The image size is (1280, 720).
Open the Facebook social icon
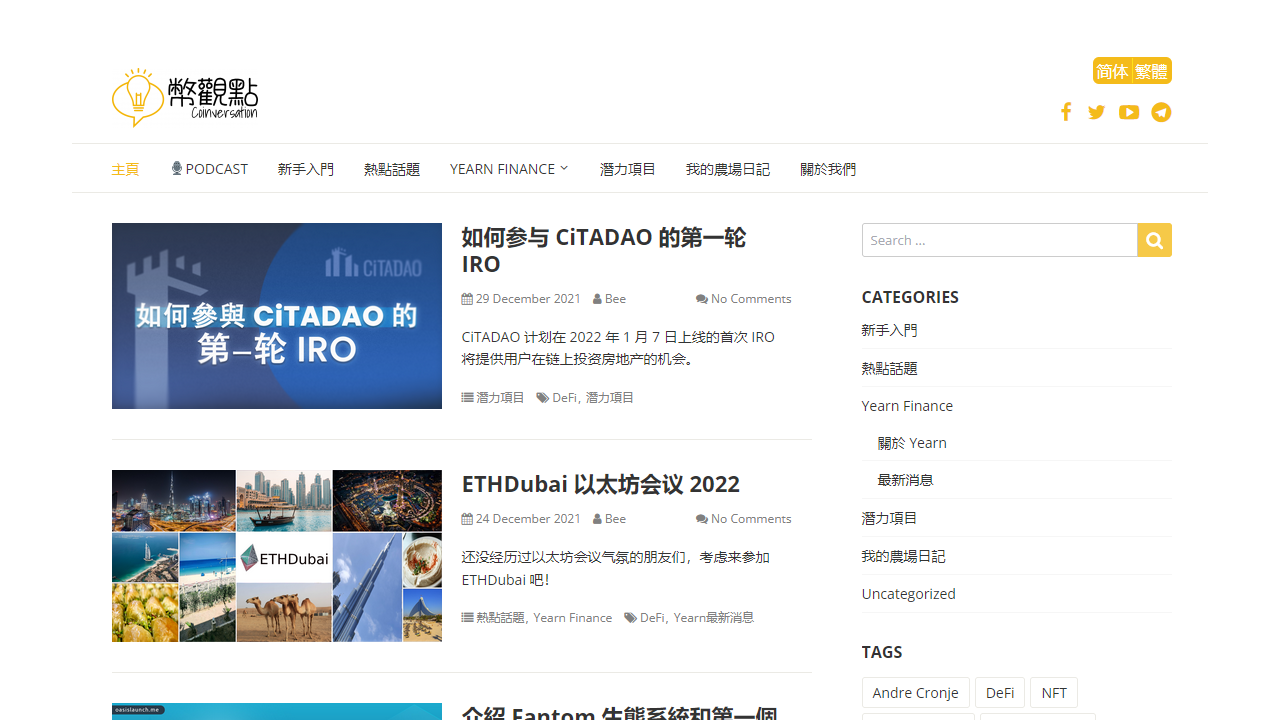1066,112
